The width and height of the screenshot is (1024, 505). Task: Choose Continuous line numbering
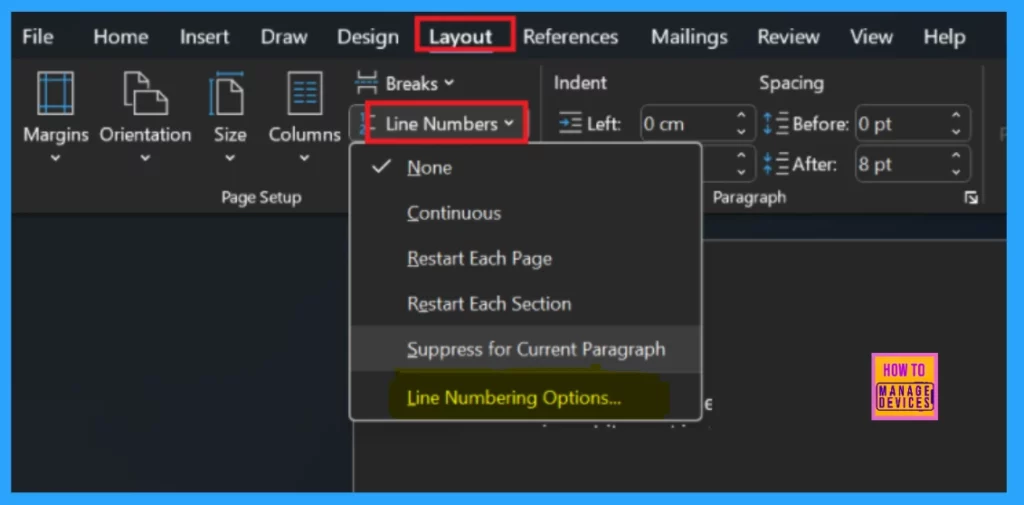526,213
